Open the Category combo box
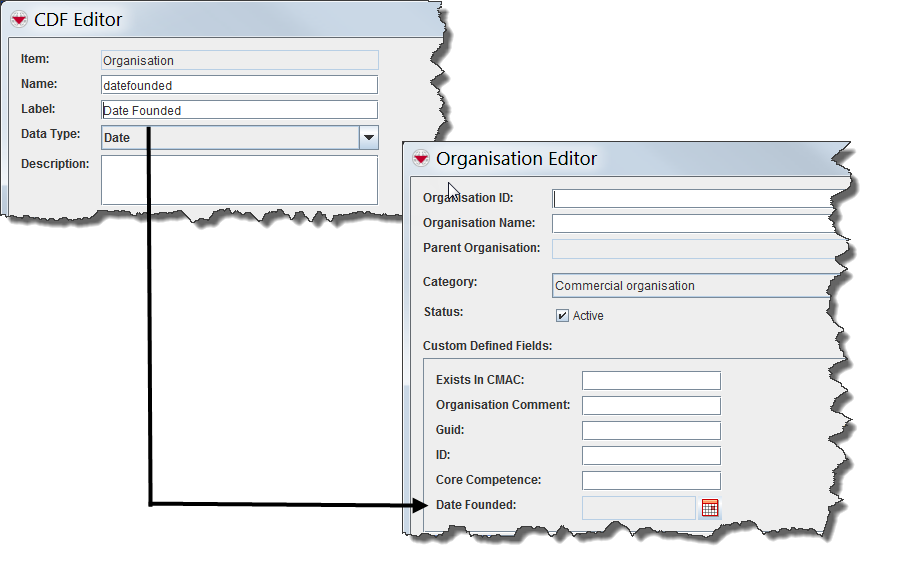This screenshot has width=902, height=578. tap(692, 286)
